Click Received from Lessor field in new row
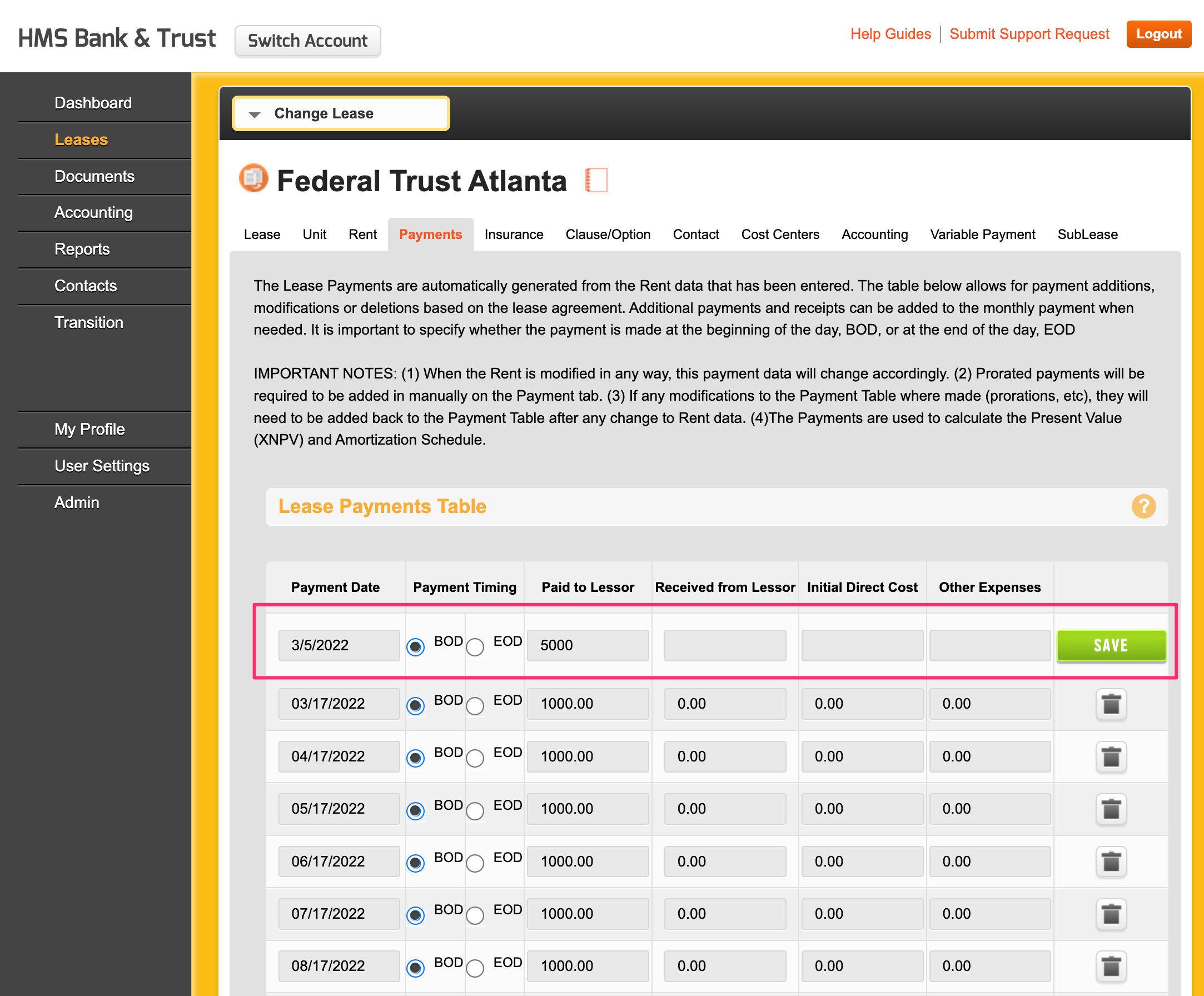The height and width of the screenshot is (996, 1204). click(x=725, y=645)
